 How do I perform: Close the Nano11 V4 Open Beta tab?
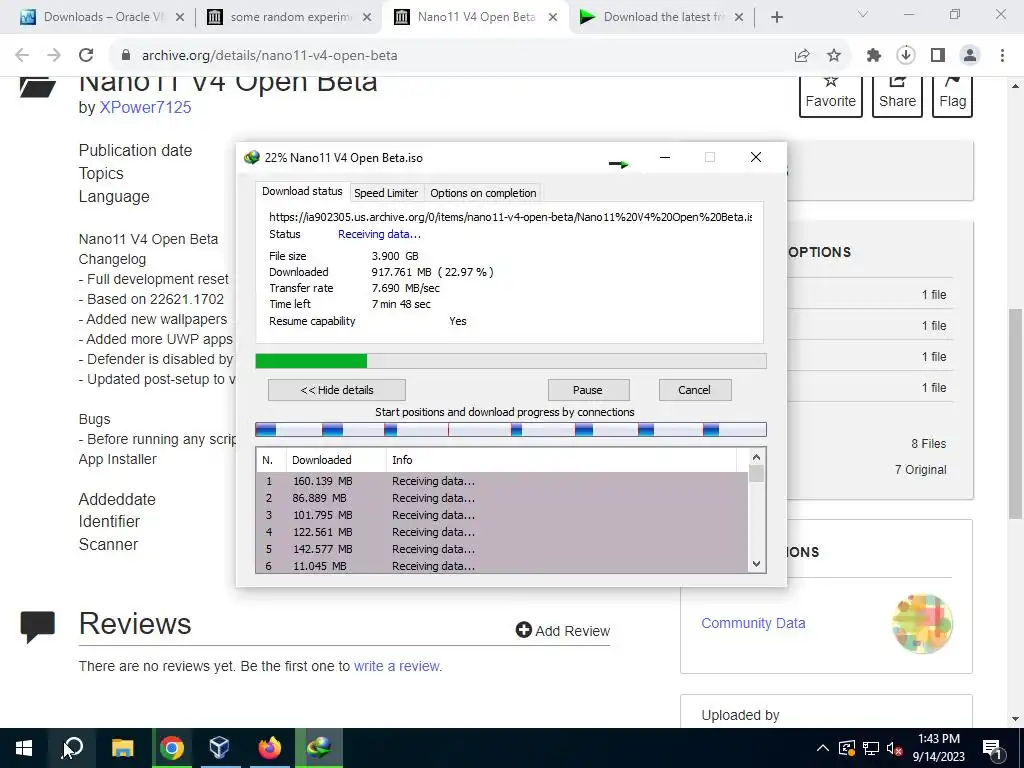click(553, 17)
